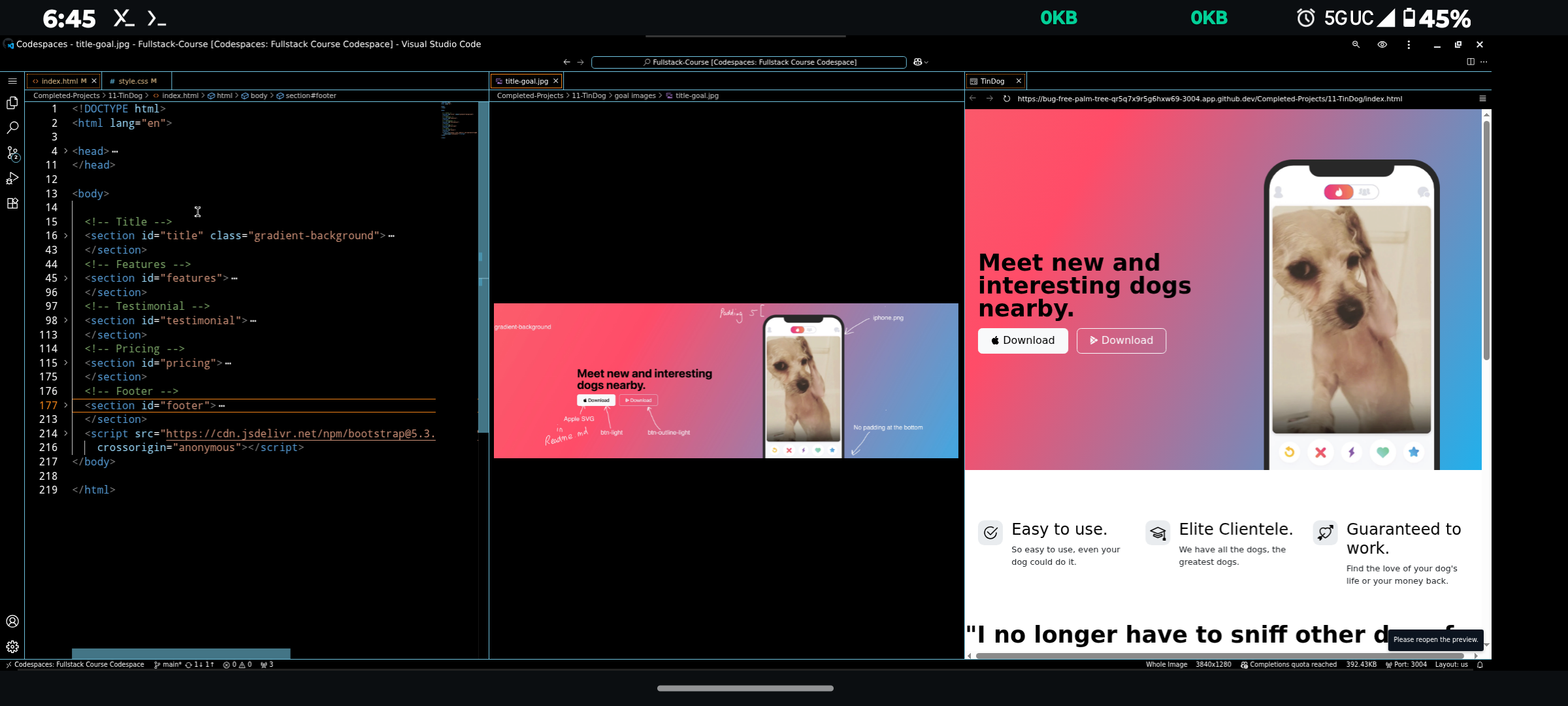The height and width of the screenshot is (706, 1568).
Task: Switch to the style.css tab
Action: point(135,80)
